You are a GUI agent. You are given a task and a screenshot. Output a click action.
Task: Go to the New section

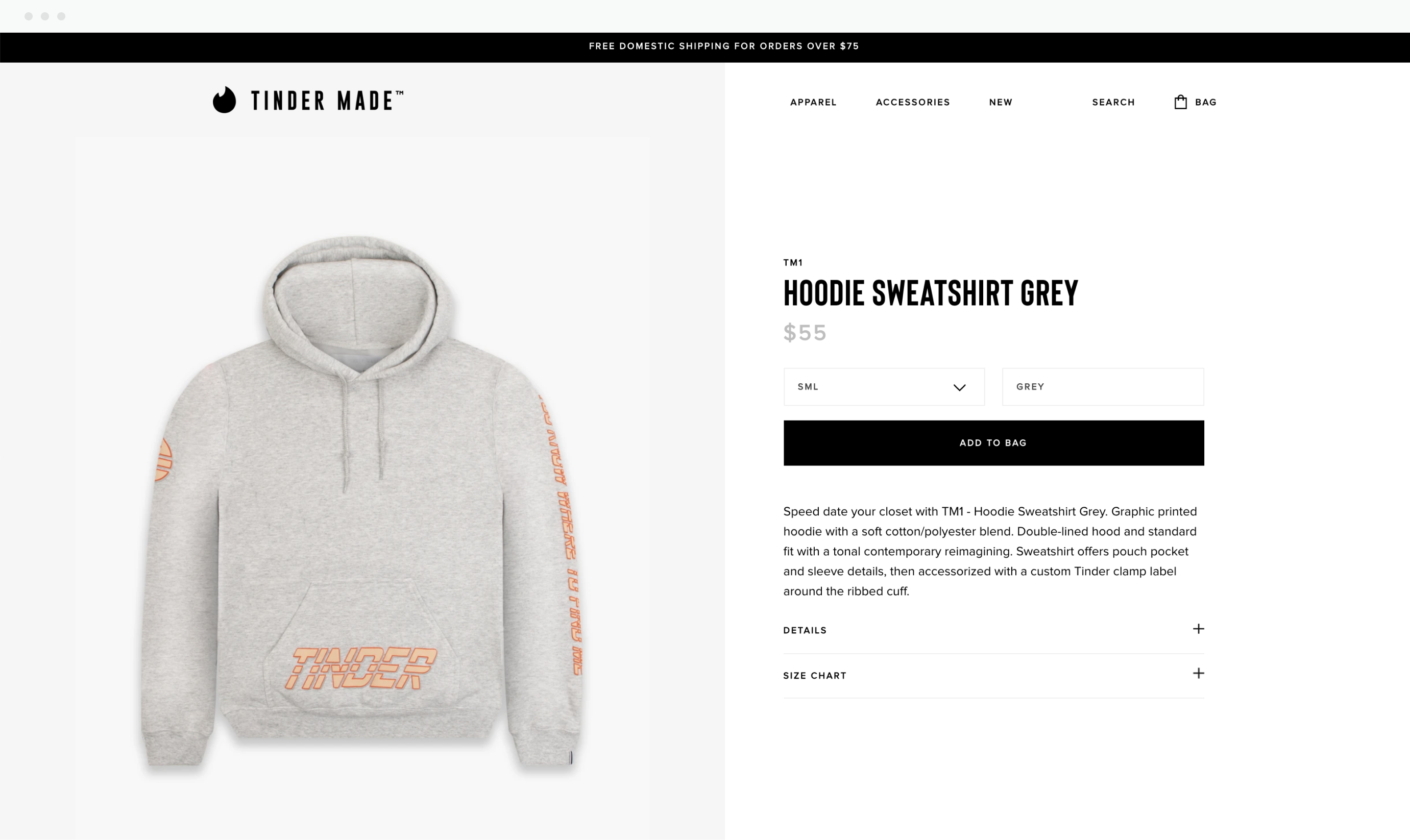pyautogui.click(x=1000, y=103)
